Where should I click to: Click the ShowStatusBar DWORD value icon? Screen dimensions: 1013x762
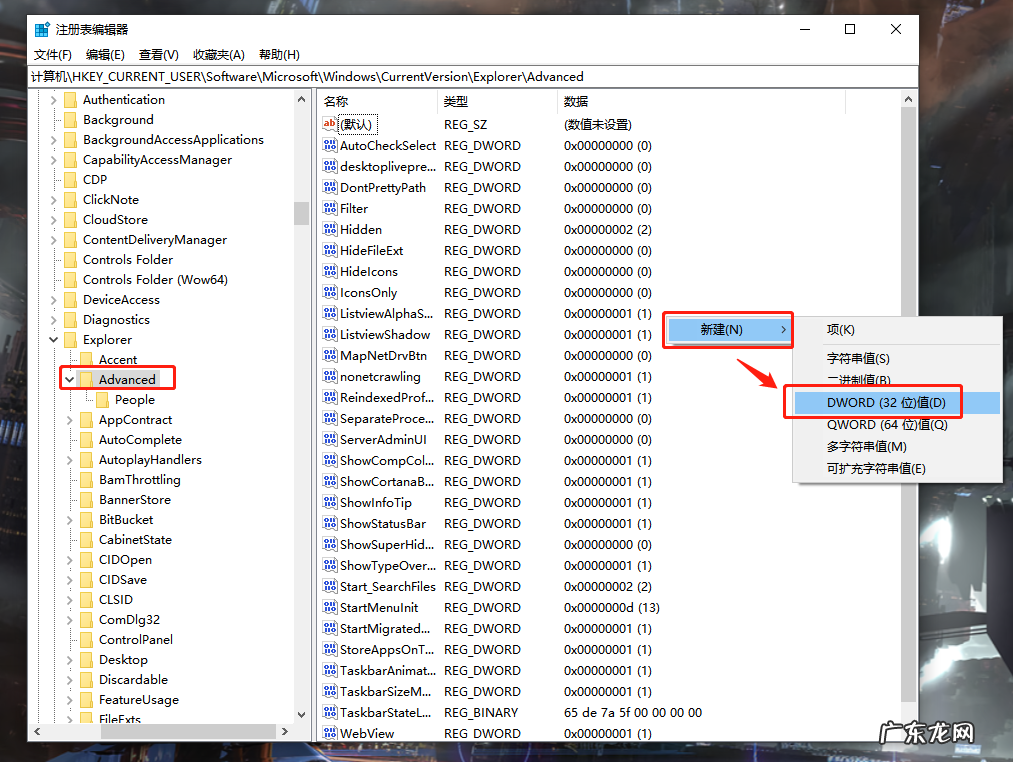pyautogui.click(x=329, y=523)
